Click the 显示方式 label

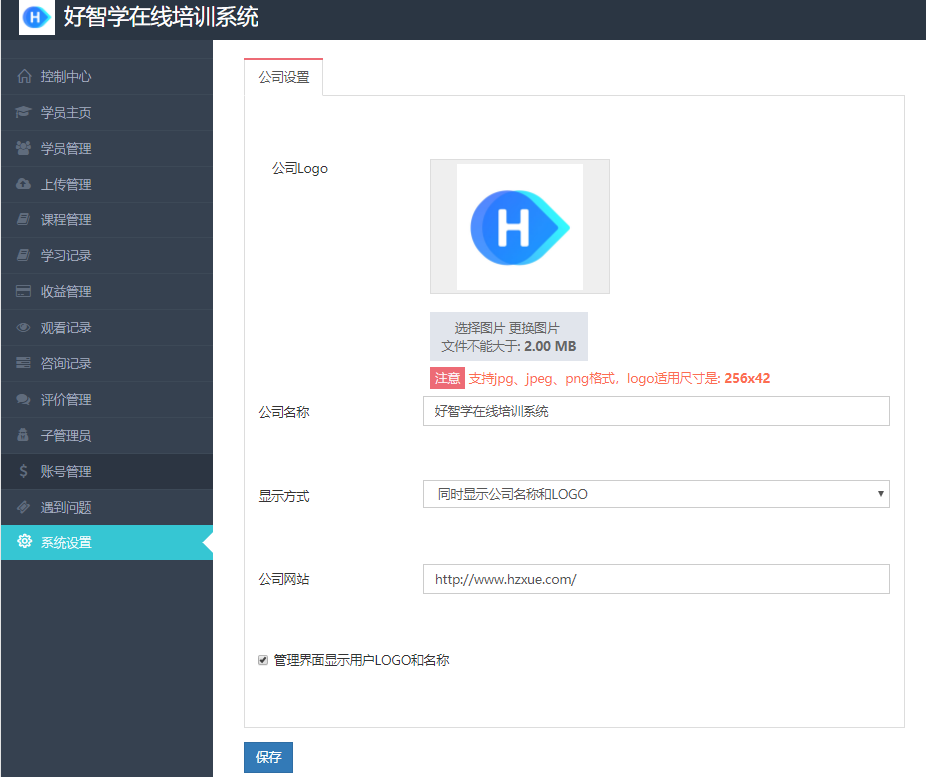click(283, 496)
